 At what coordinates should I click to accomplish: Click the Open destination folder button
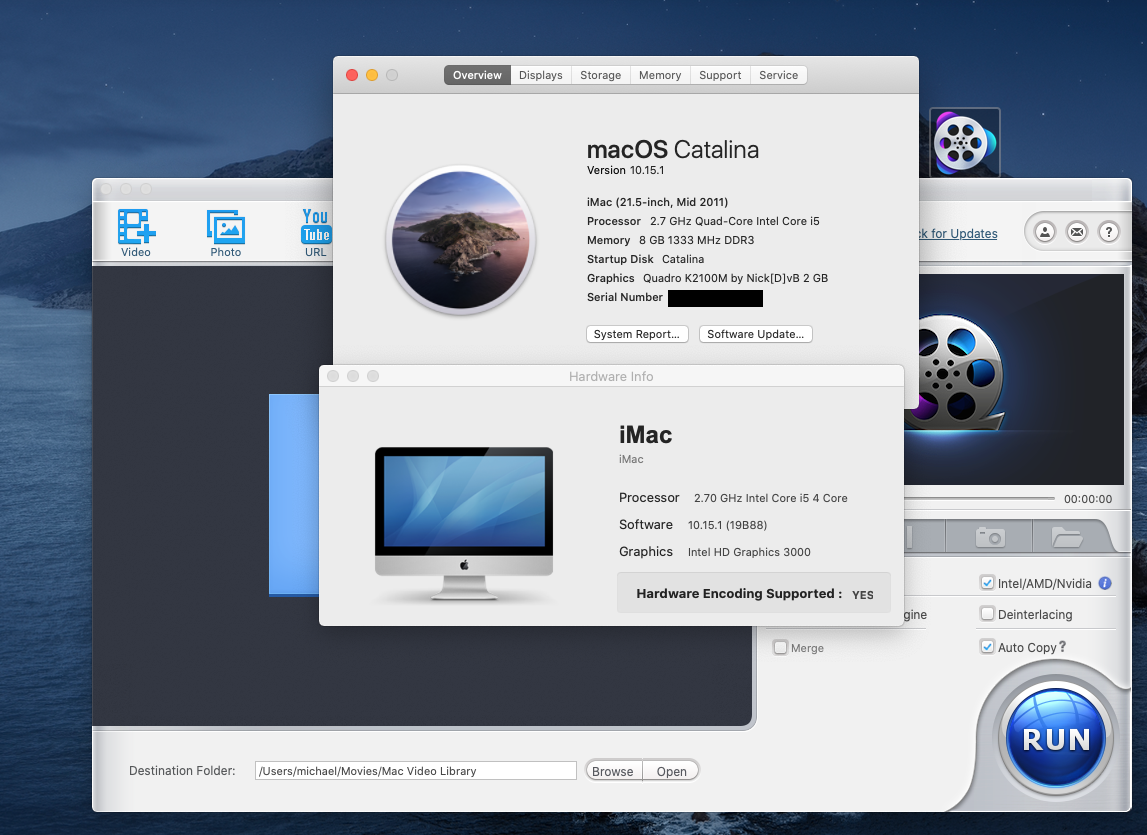(x=672, y=771)
